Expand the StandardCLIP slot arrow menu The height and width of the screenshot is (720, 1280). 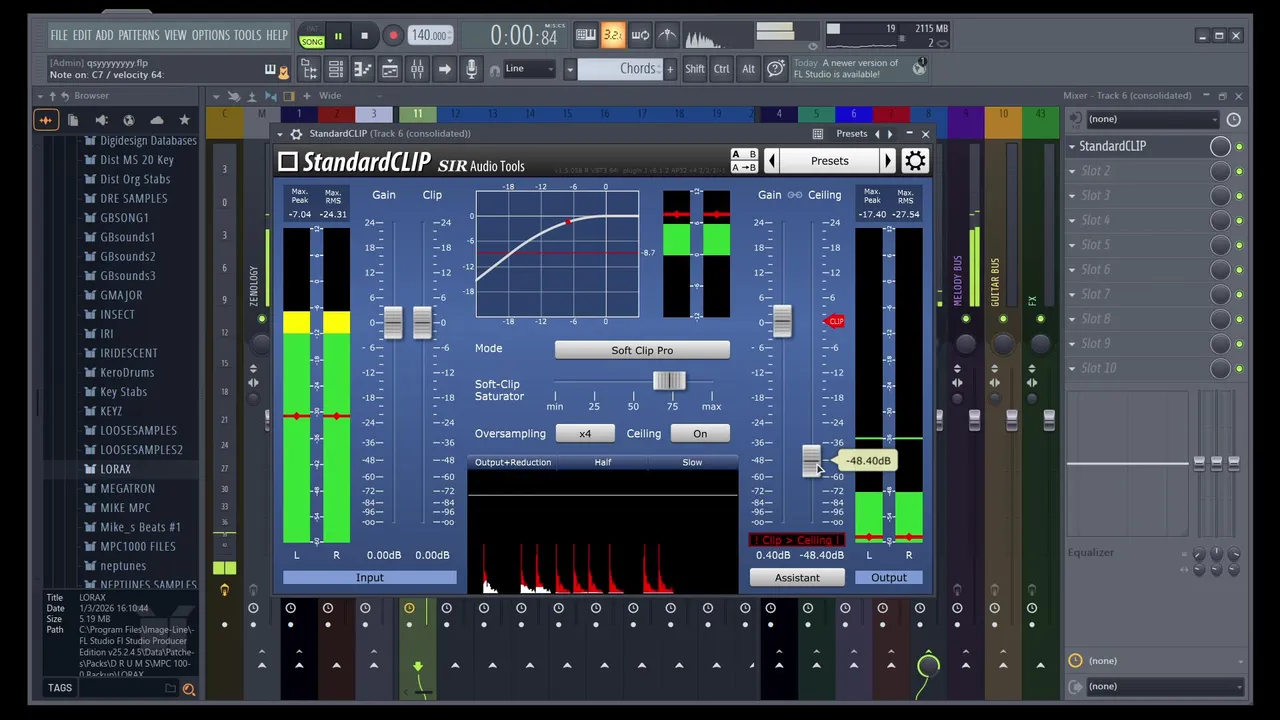coord(1072,146)
